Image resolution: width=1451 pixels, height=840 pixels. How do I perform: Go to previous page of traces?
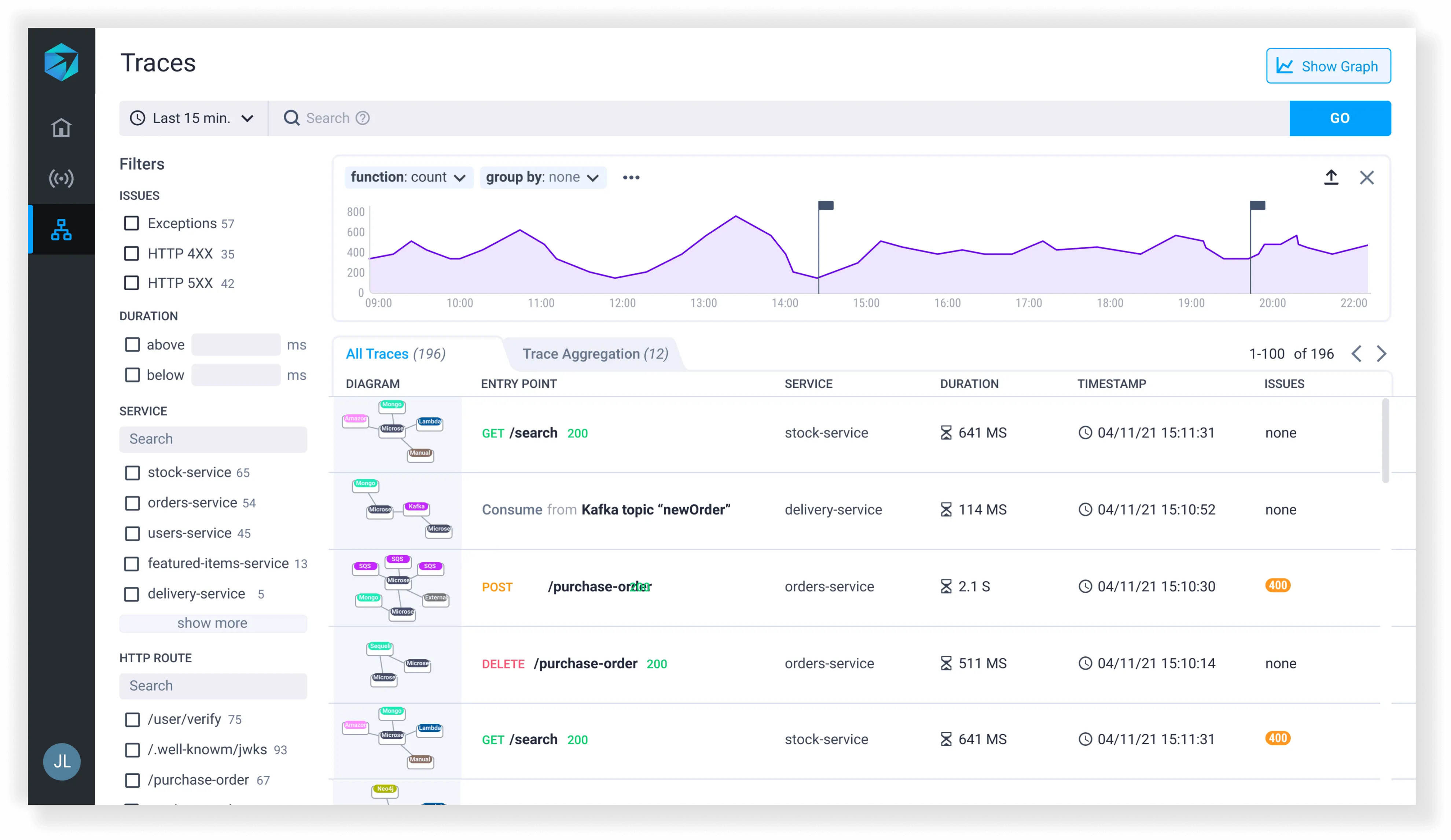pos(1356,354)
